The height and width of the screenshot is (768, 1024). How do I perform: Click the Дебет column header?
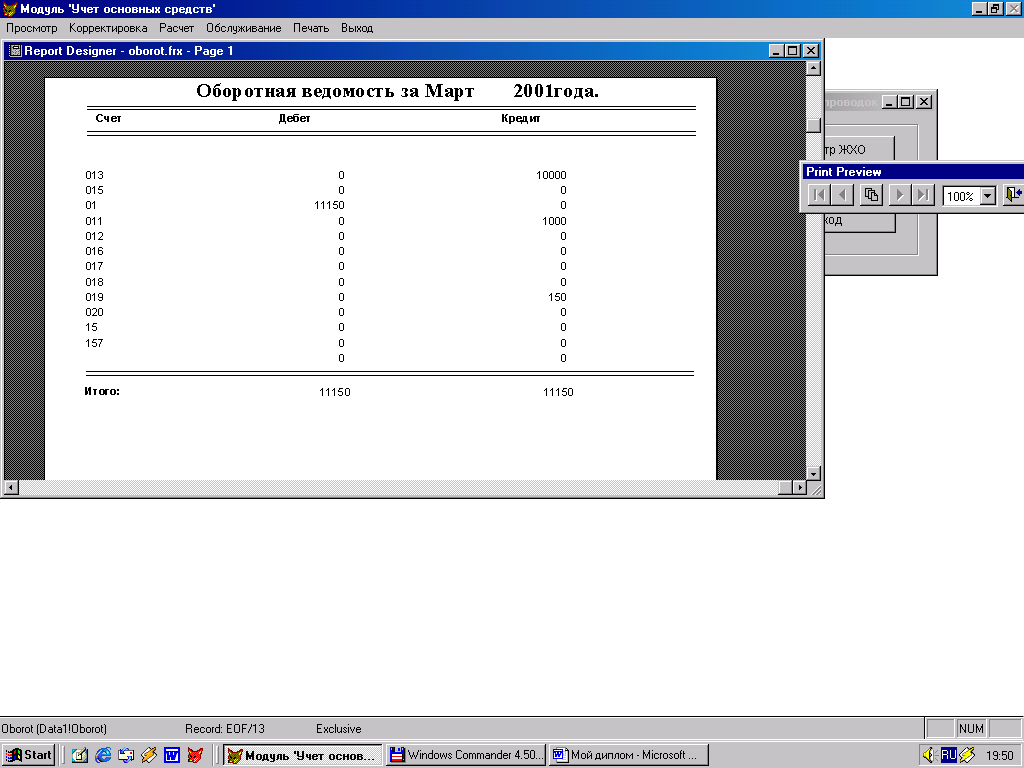(x=294, y=118)
